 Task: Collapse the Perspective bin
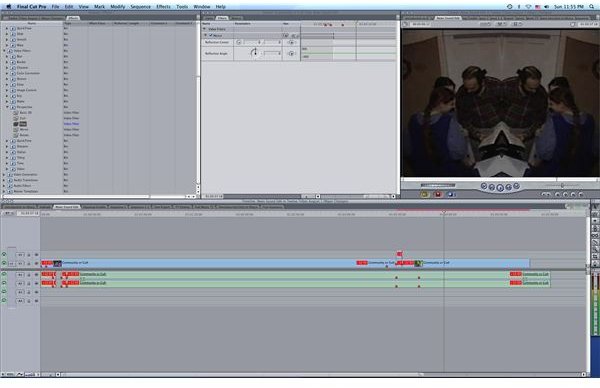click(x=7, y=107)
